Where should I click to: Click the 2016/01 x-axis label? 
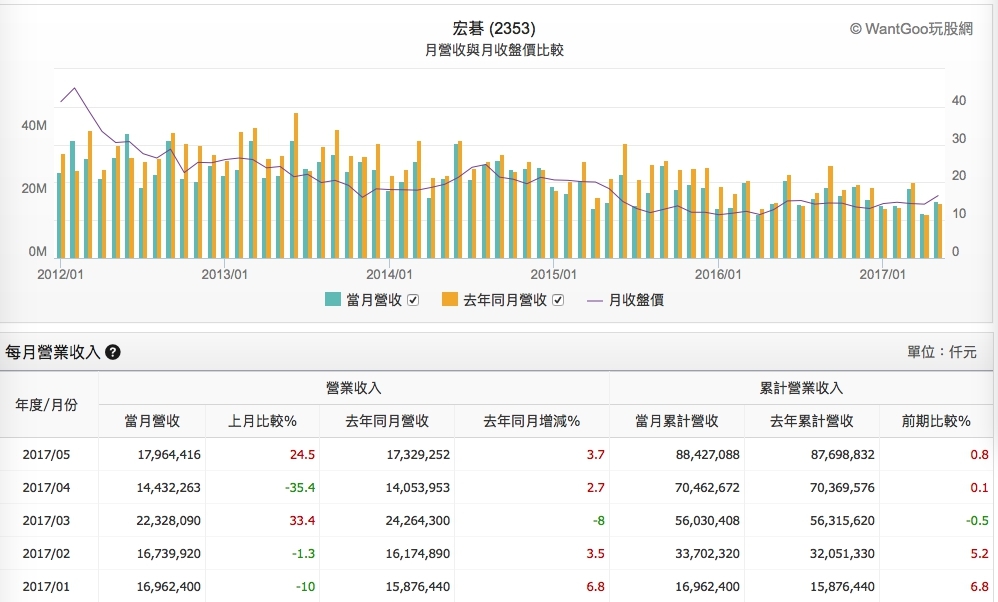point(718,274)
